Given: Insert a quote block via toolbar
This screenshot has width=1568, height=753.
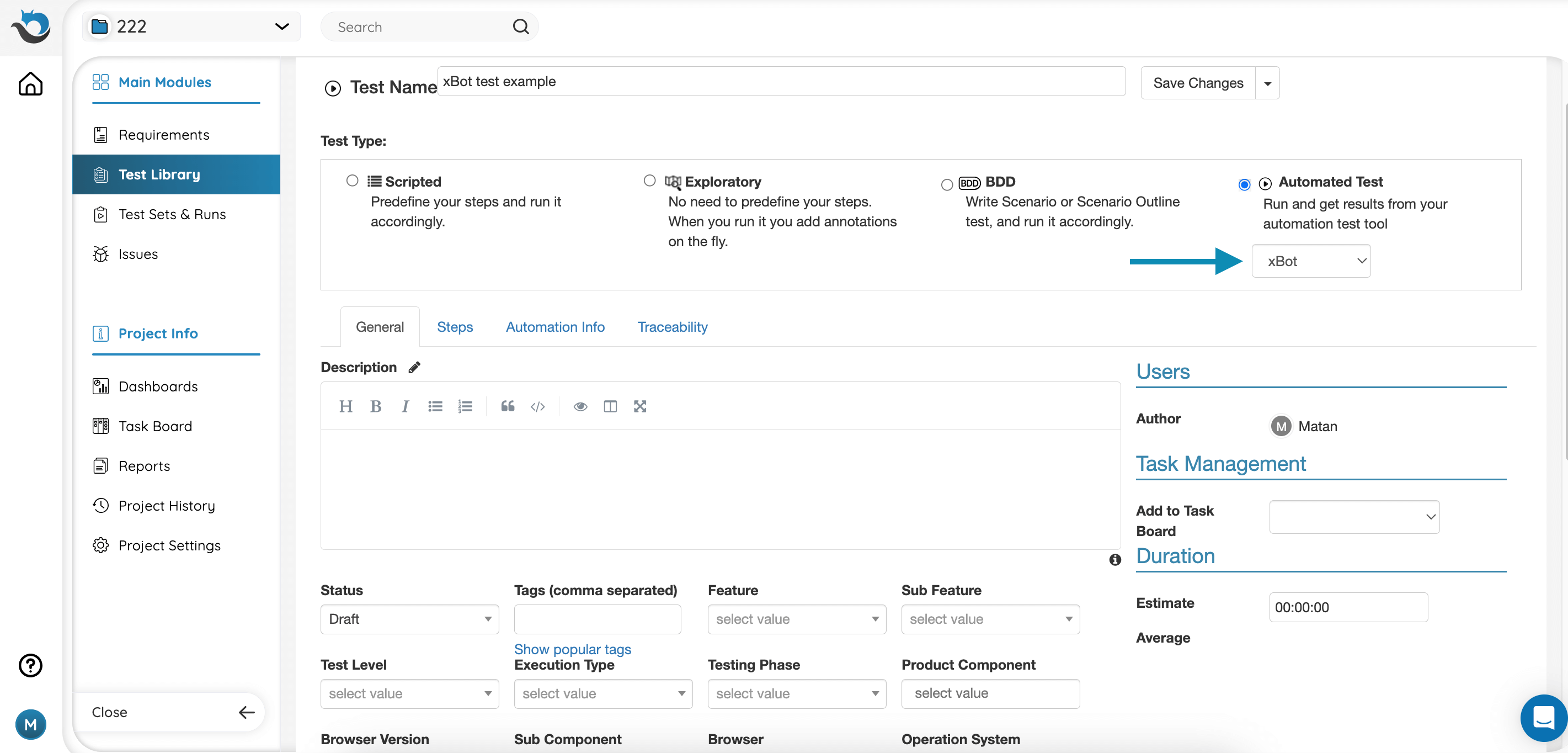Looking at the screenshot, I should click(x=508, y=406).
